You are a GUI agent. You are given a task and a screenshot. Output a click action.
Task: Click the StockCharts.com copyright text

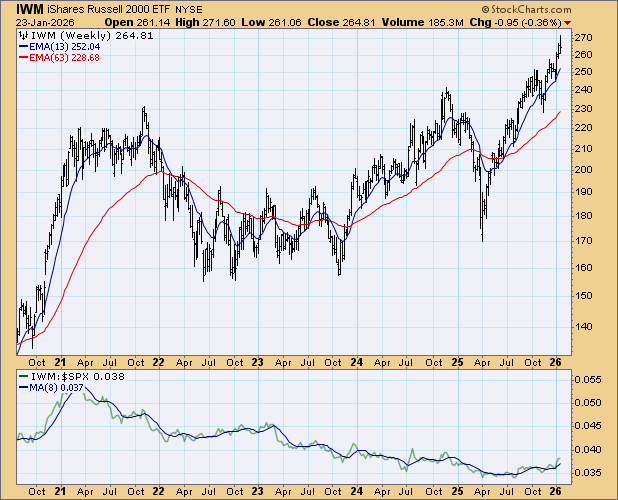526,9
